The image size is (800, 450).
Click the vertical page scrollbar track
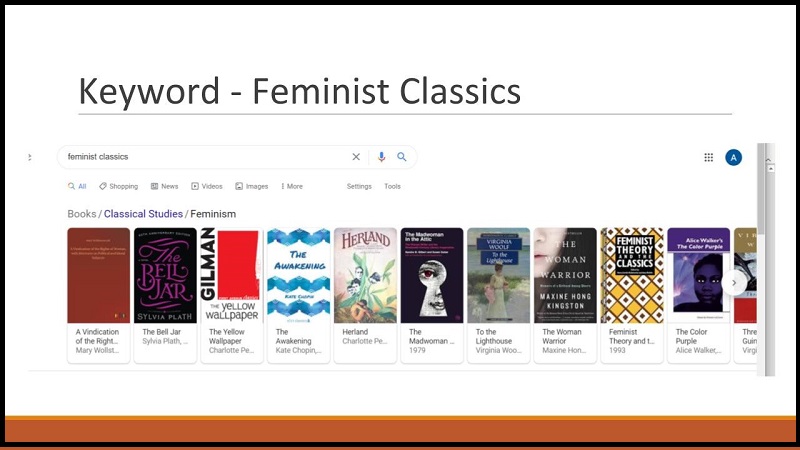point(770,274)
